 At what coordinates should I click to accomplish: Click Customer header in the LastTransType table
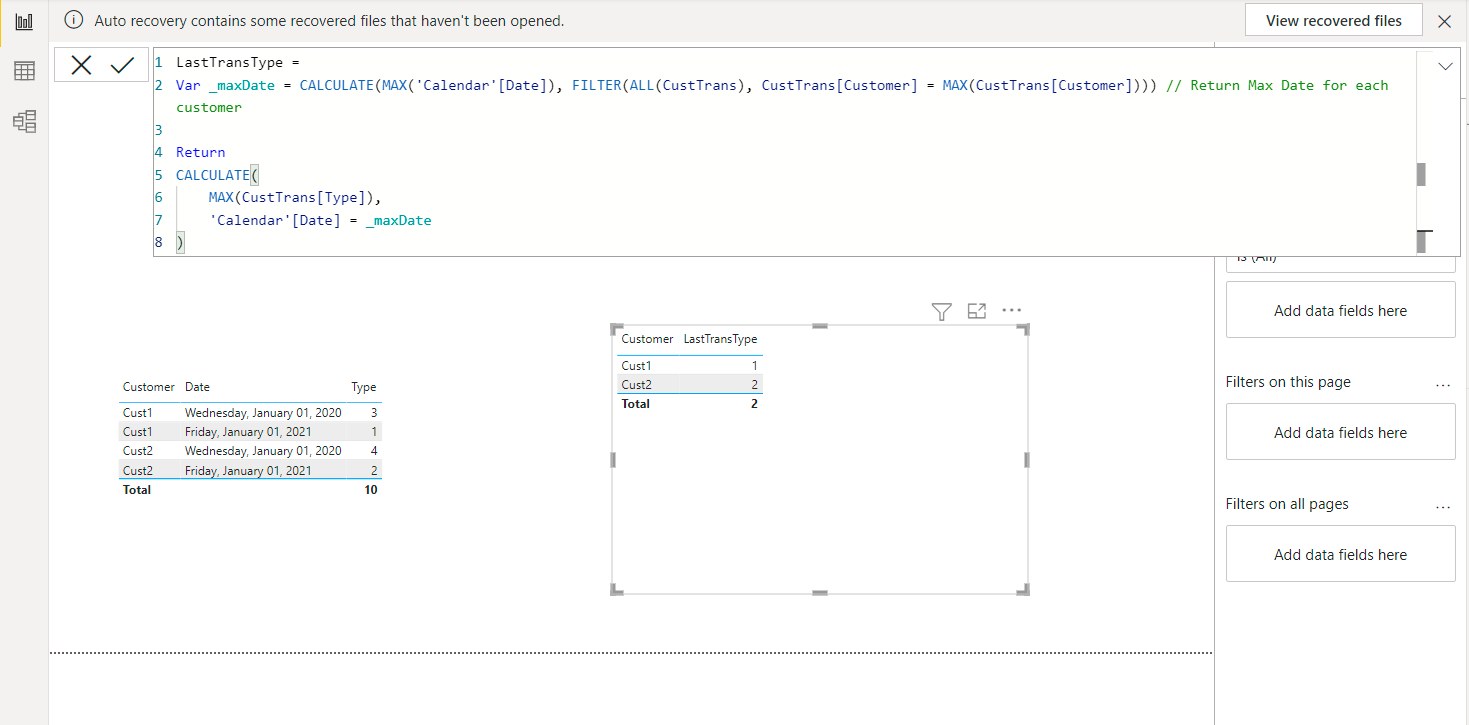tap(647, 339)
